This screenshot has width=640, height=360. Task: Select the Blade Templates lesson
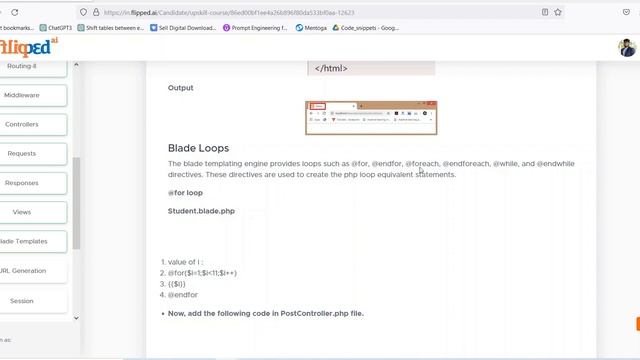tap(33, 241)
